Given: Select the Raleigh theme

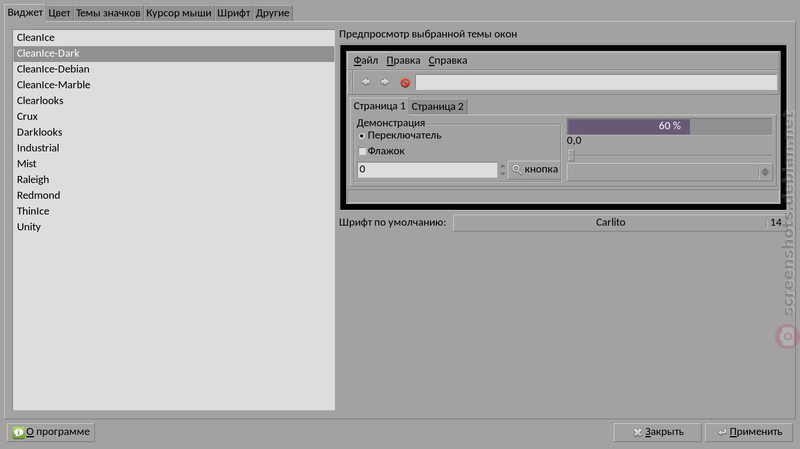Looking at the screenshot, I should click(x=173, y=180).
